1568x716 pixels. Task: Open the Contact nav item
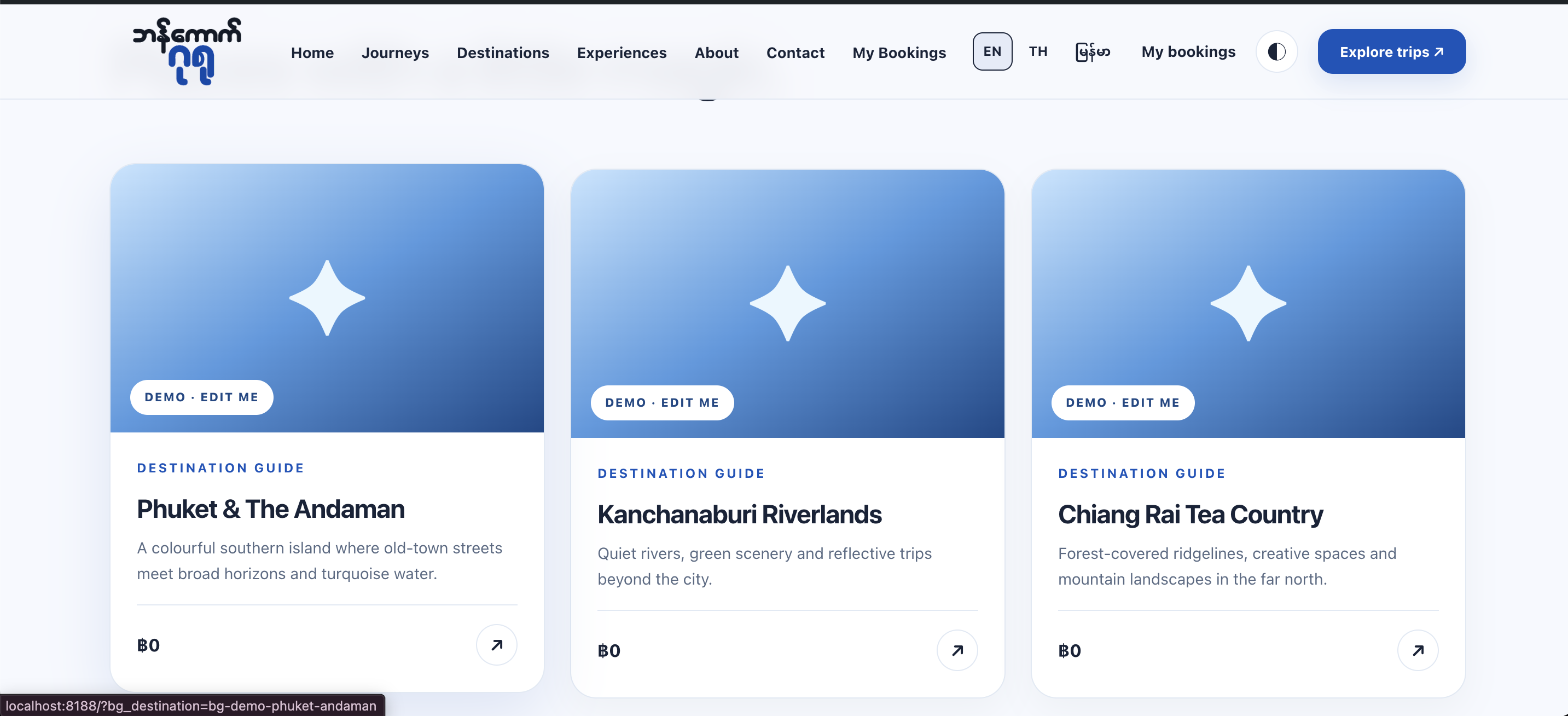tap(795, 53)
